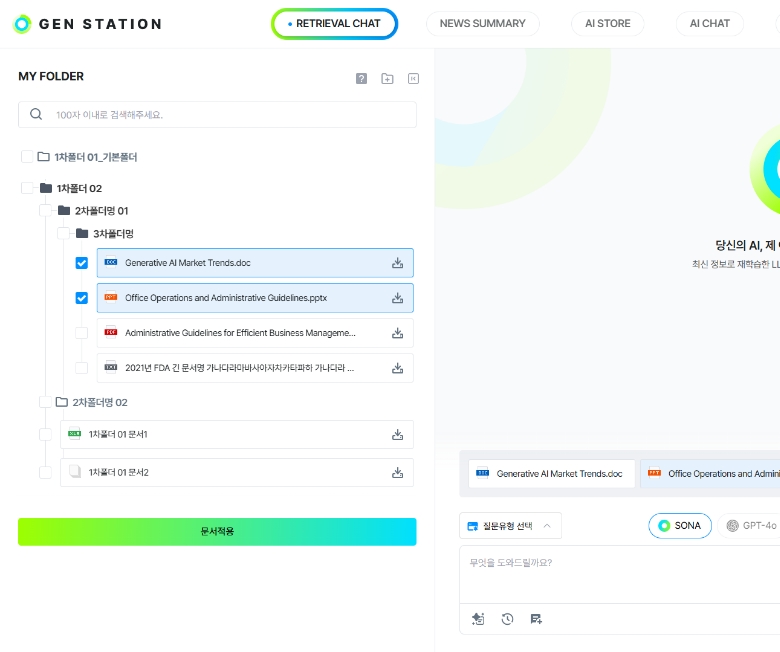This screenshot has width=780, height=652.
Task: Uncheck Generative AI Market Trends.doc checkbox
Action: (82, 263)
